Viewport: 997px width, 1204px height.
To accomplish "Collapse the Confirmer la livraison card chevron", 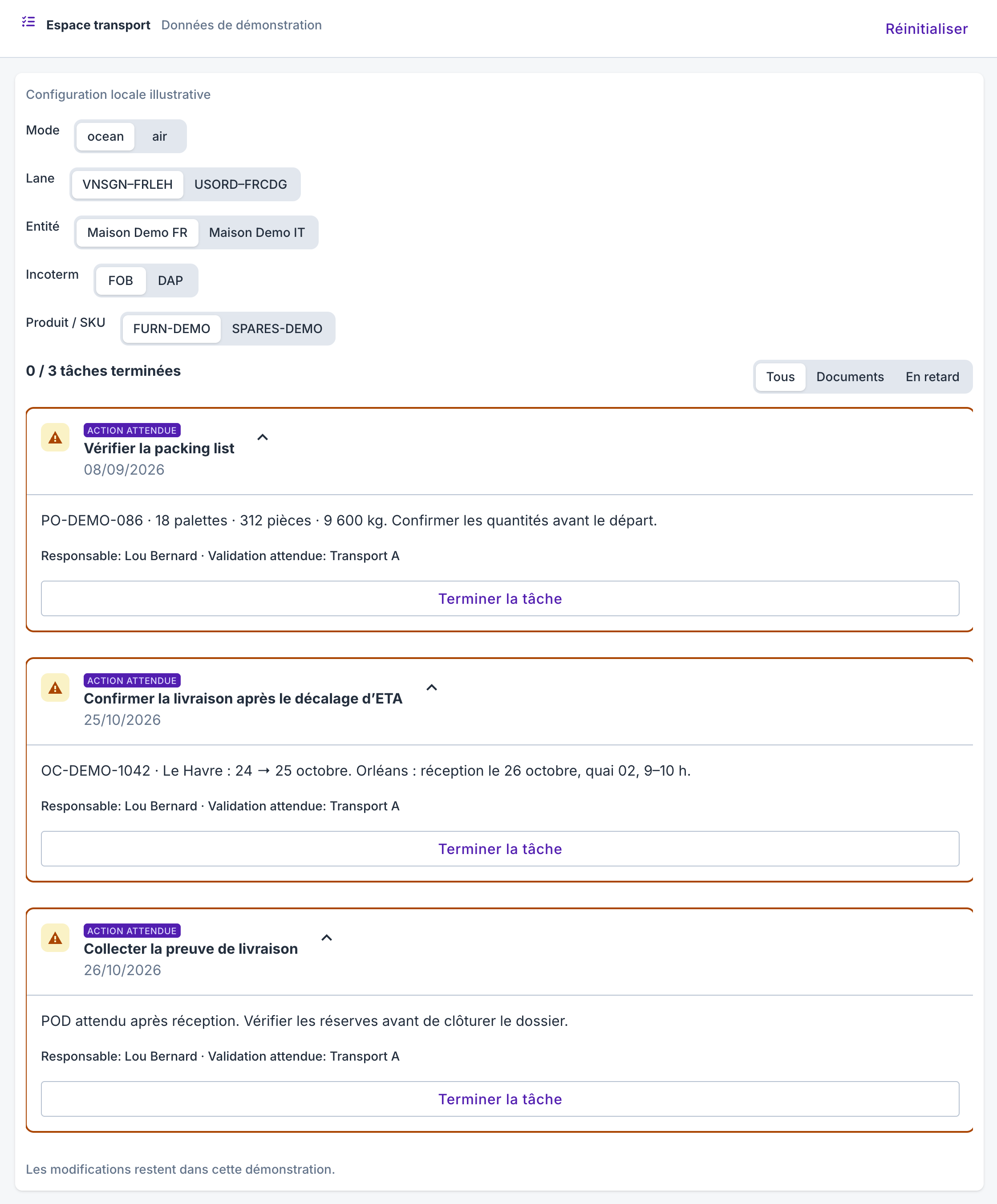I will 432,687.
